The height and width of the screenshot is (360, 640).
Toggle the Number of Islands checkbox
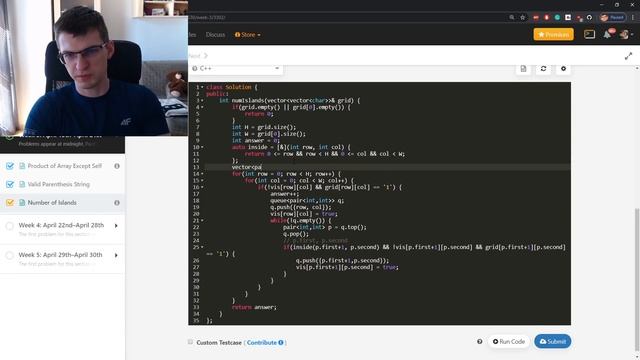click(10, 203)
